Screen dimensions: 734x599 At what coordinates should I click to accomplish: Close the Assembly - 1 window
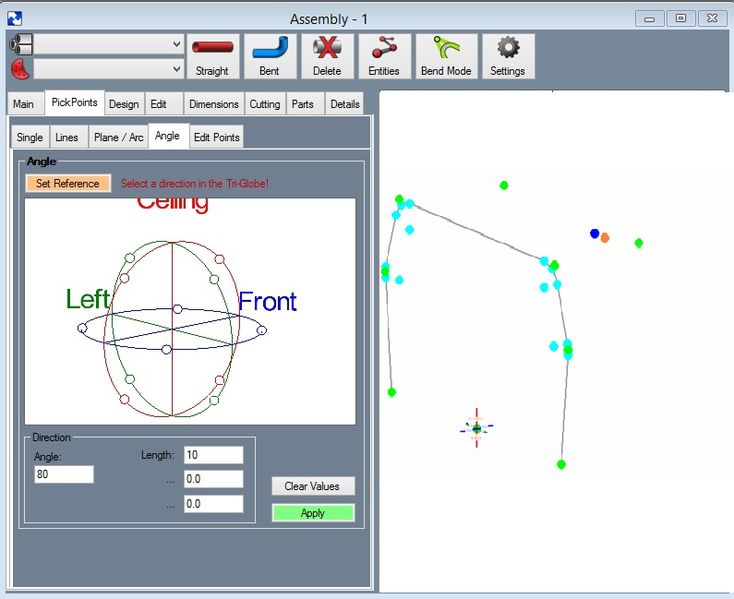[x=712, y=19]
